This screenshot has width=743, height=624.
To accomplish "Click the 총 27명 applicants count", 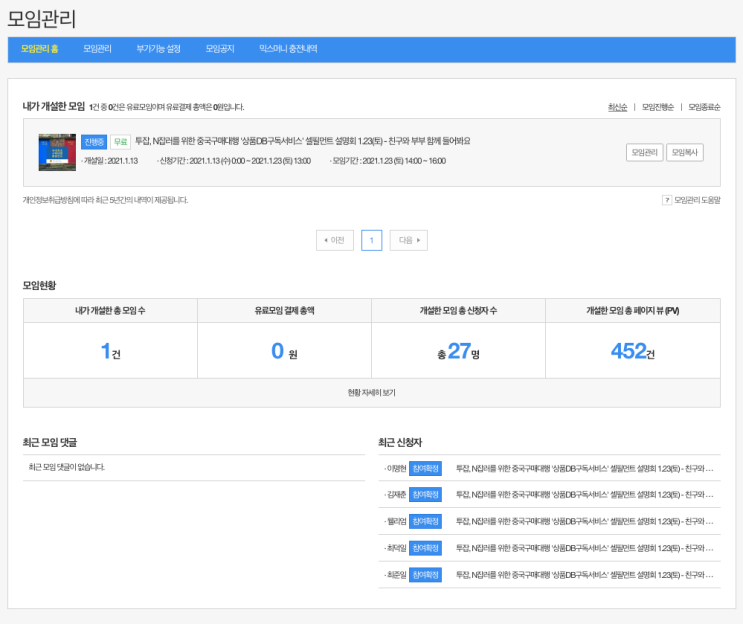I will pyautogui.click(x=458, y=351).
